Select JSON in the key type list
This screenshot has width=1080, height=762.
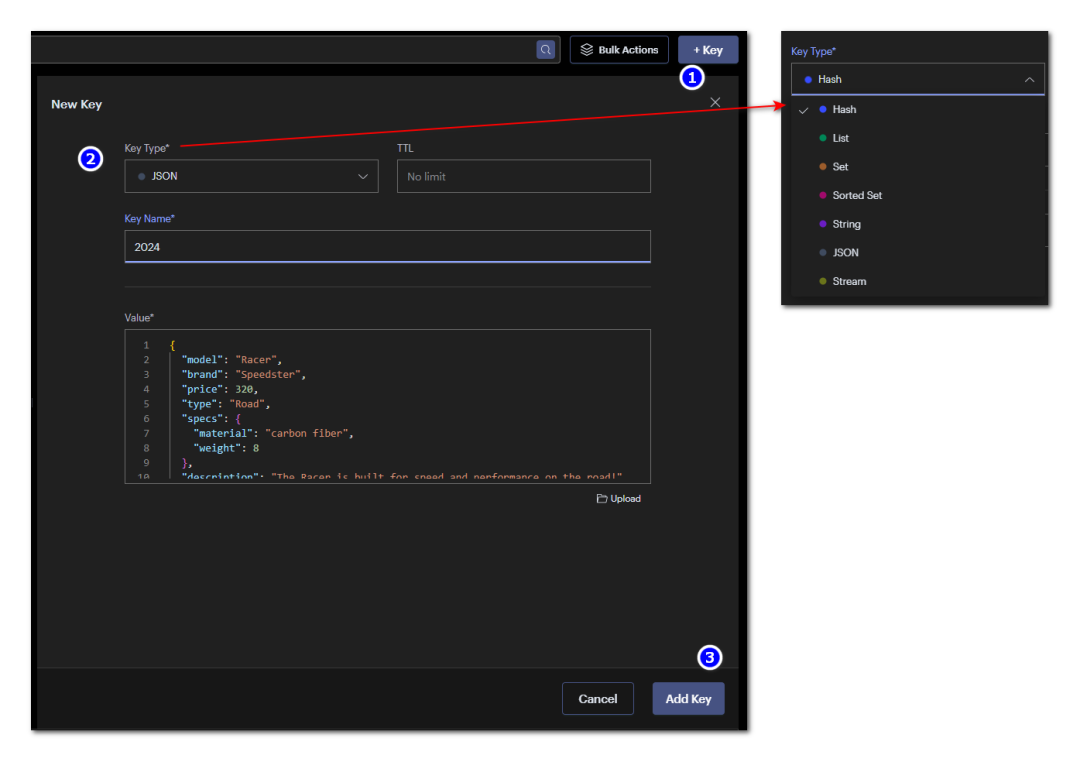coord(917,253)
